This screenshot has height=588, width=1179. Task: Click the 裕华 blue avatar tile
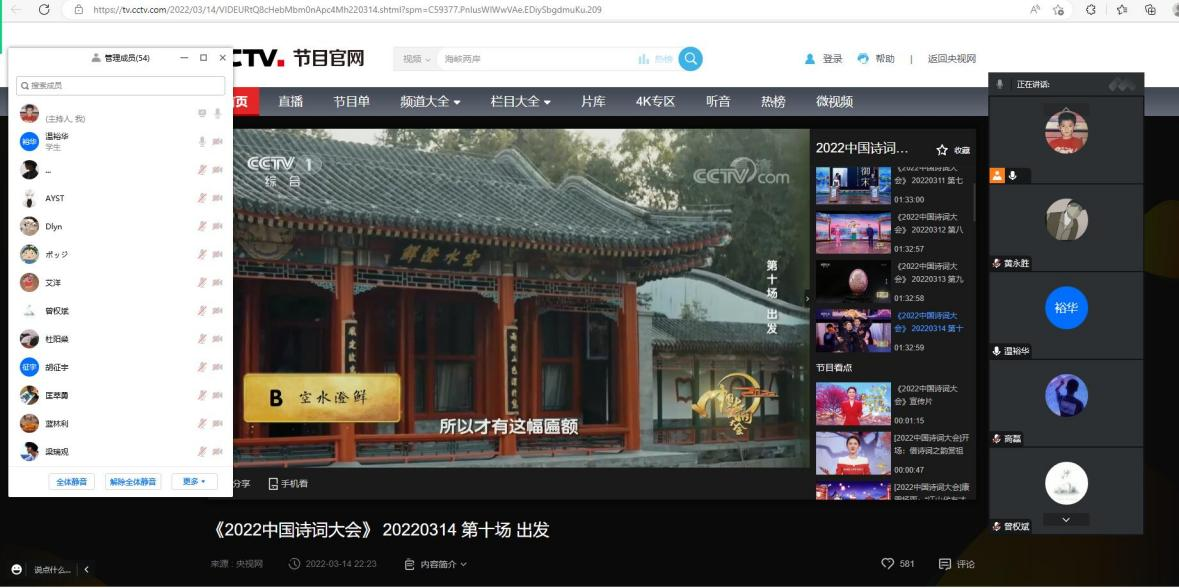coord(1066,308)
